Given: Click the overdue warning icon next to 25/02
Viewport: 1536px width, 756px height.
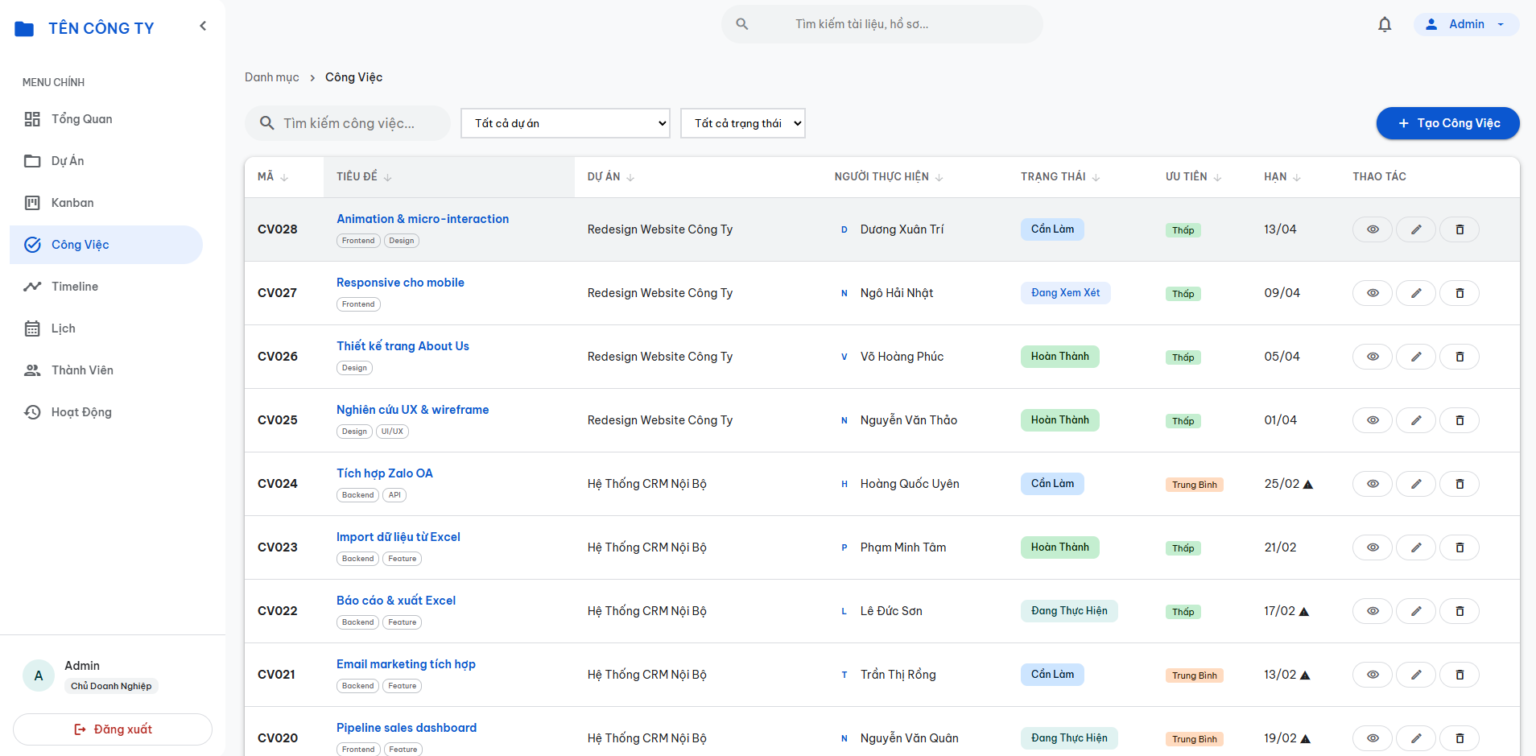Looking at the screenshot, I should (x=1308, y=484).
